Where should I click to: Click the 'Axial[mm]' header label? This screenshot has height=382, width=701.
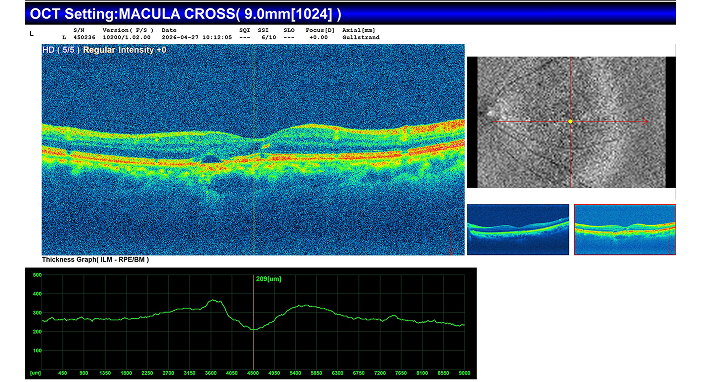pyautogui.click(x=359, y=30)
